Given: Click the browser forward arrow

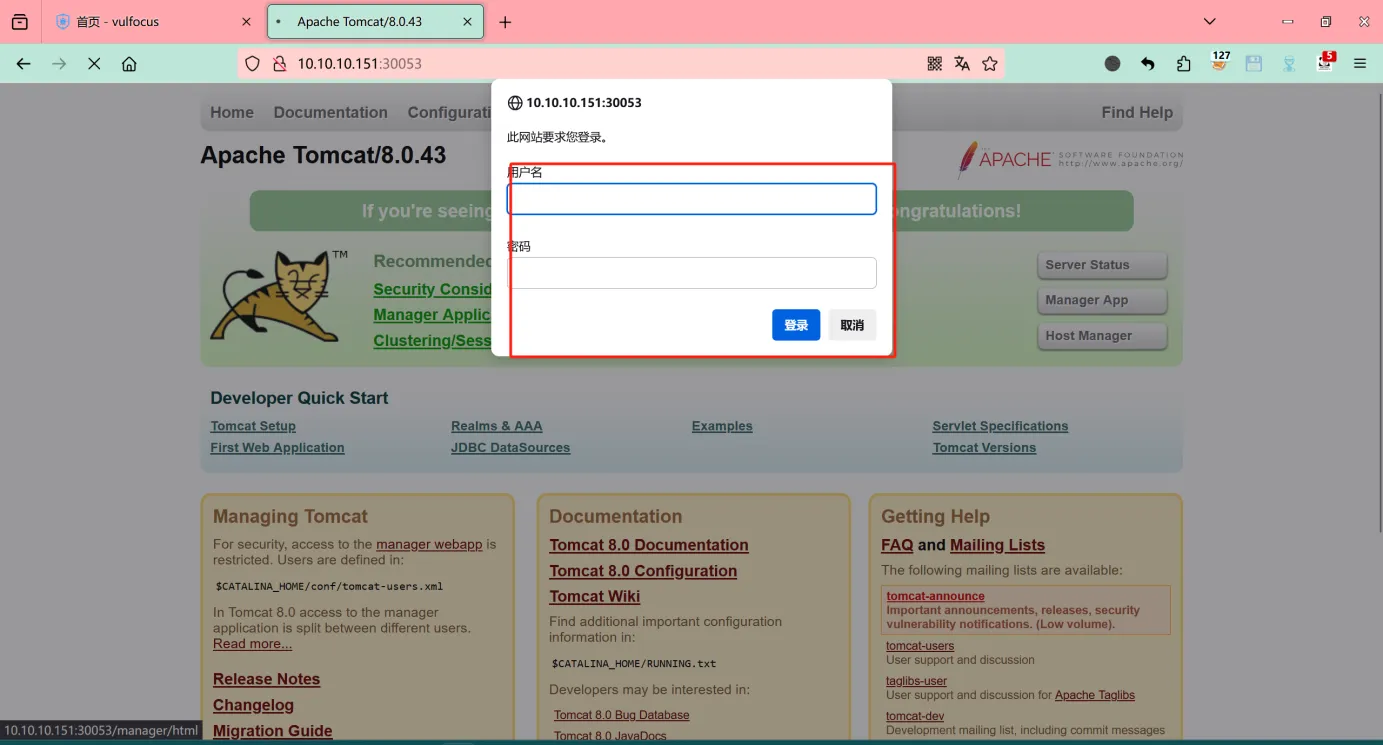Looking at the screenshot, I should [59, 64].
